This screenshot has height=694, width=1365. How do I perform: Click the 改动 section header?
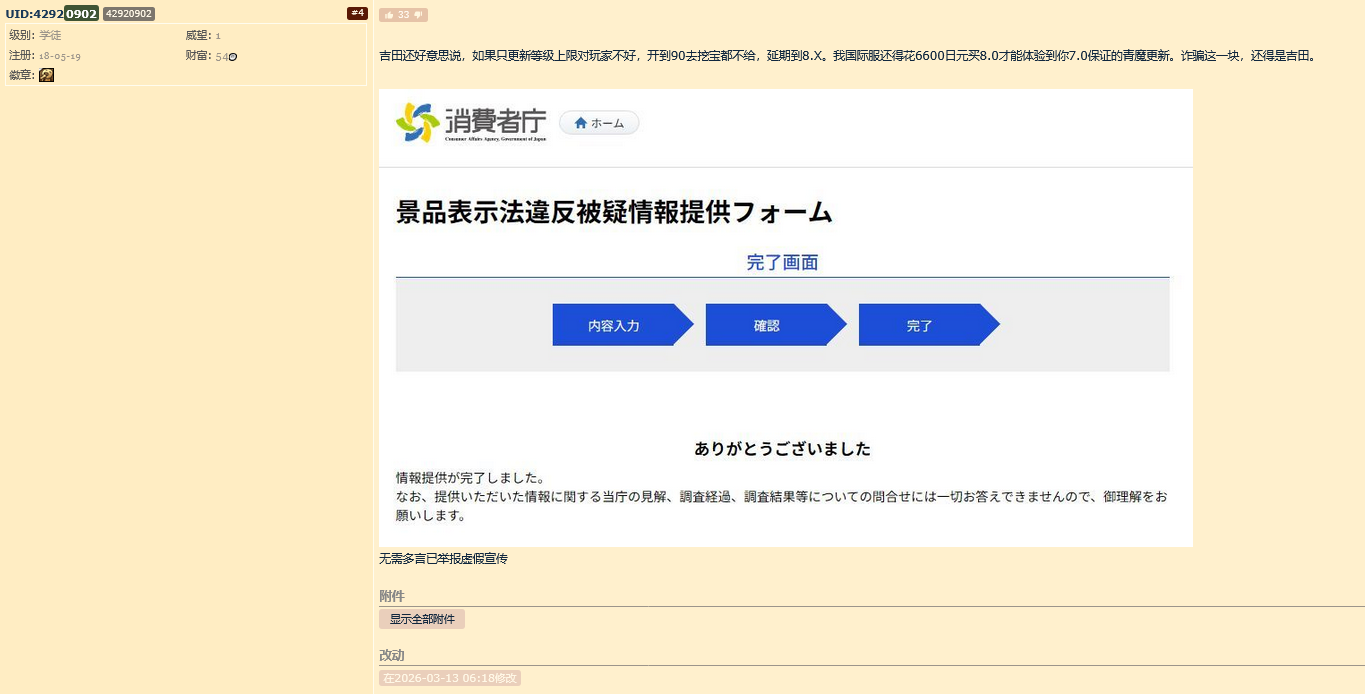click(x=392, y=655)
